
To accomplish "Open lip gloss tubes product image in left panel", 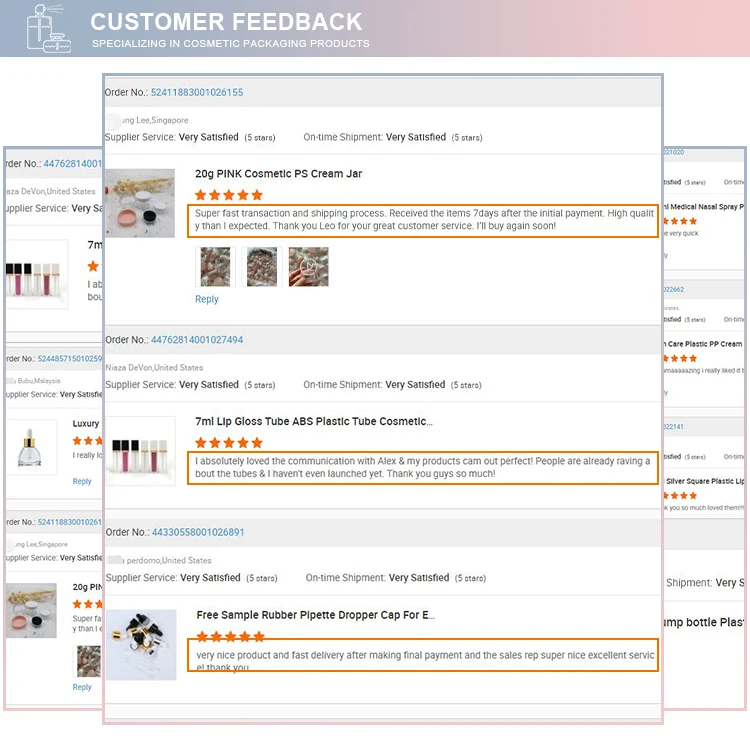I will [36, 274].
